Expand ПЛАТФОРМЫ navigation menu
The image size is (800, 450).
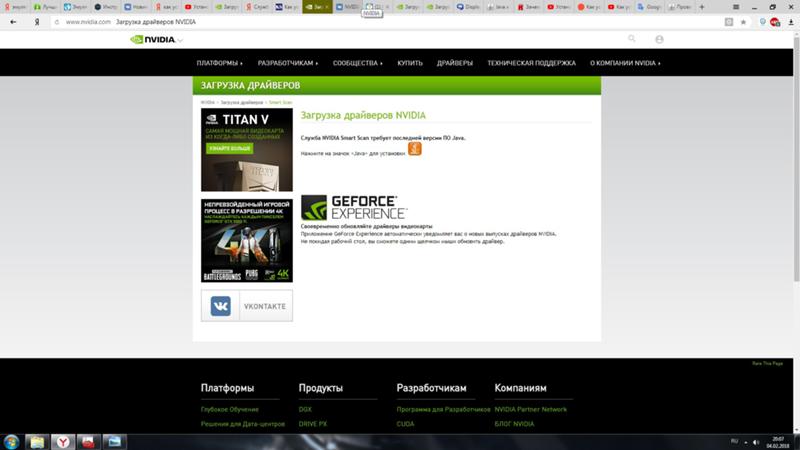click(x=219, y=63)
